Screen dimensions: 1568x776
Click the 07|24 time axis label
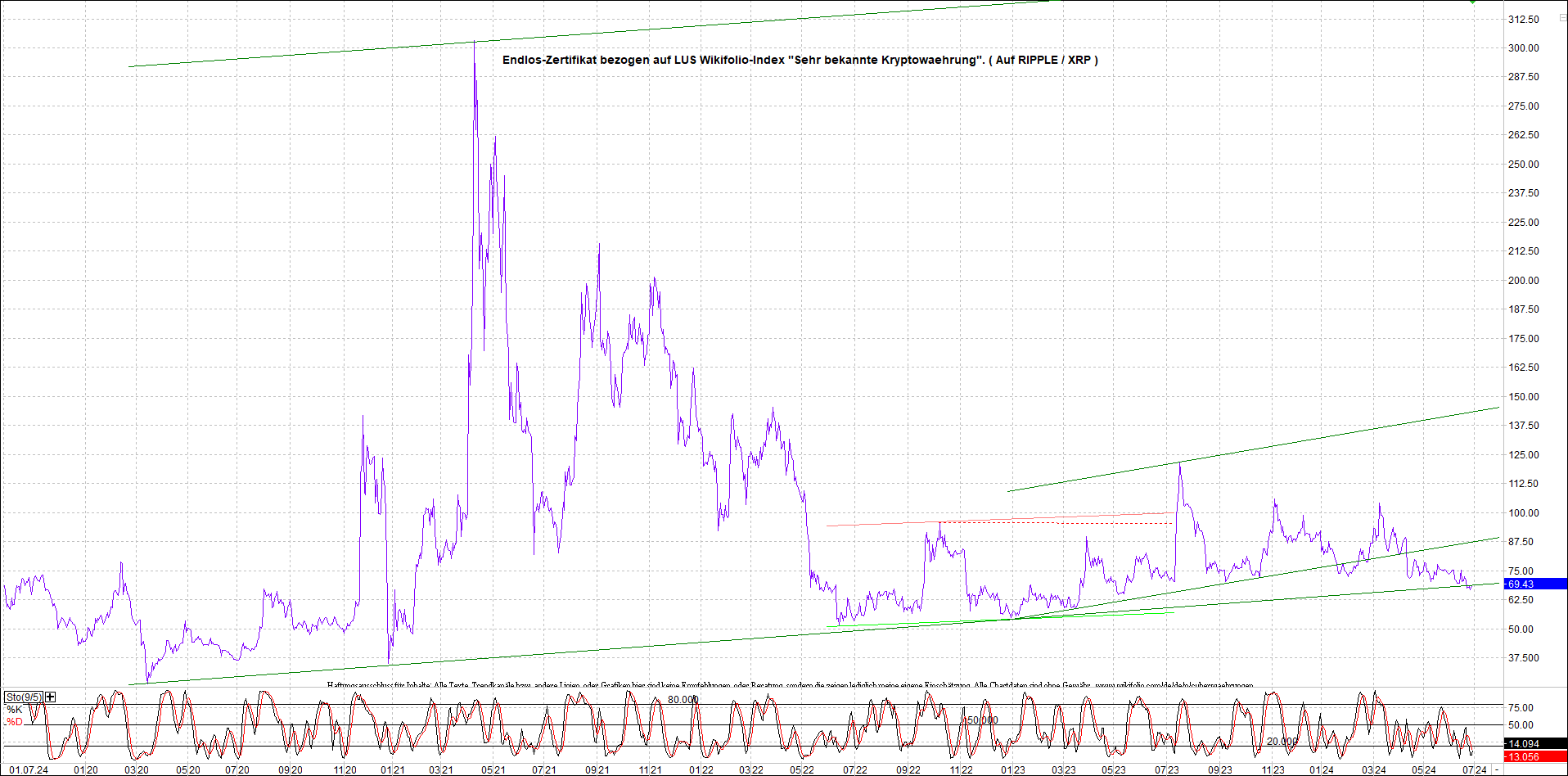point(1474,769)
